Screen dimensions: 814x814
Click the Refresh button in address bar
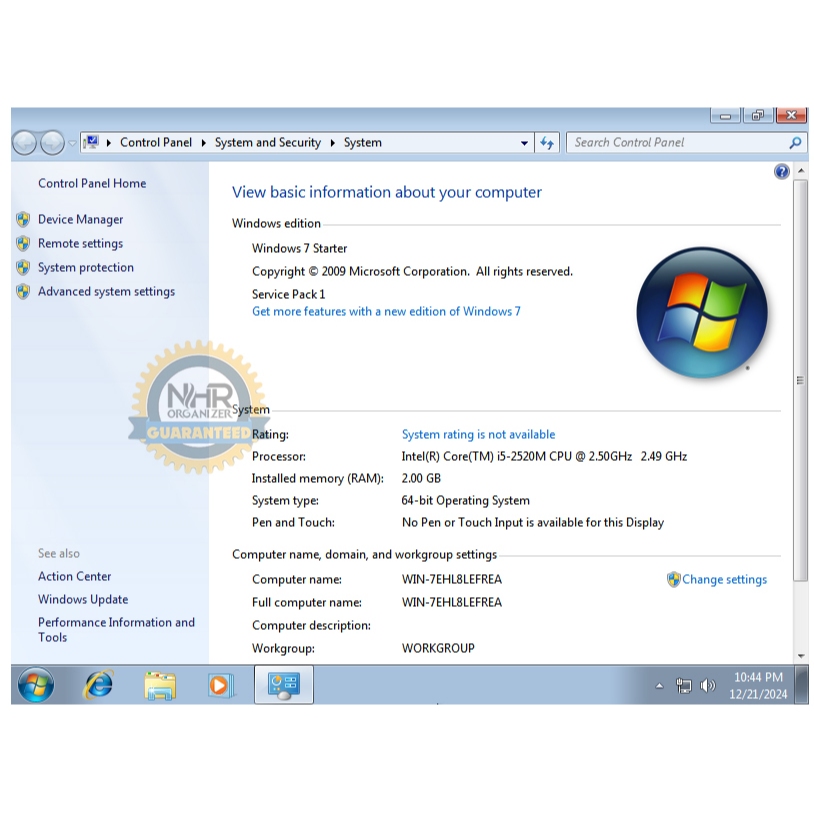[547, 142]
